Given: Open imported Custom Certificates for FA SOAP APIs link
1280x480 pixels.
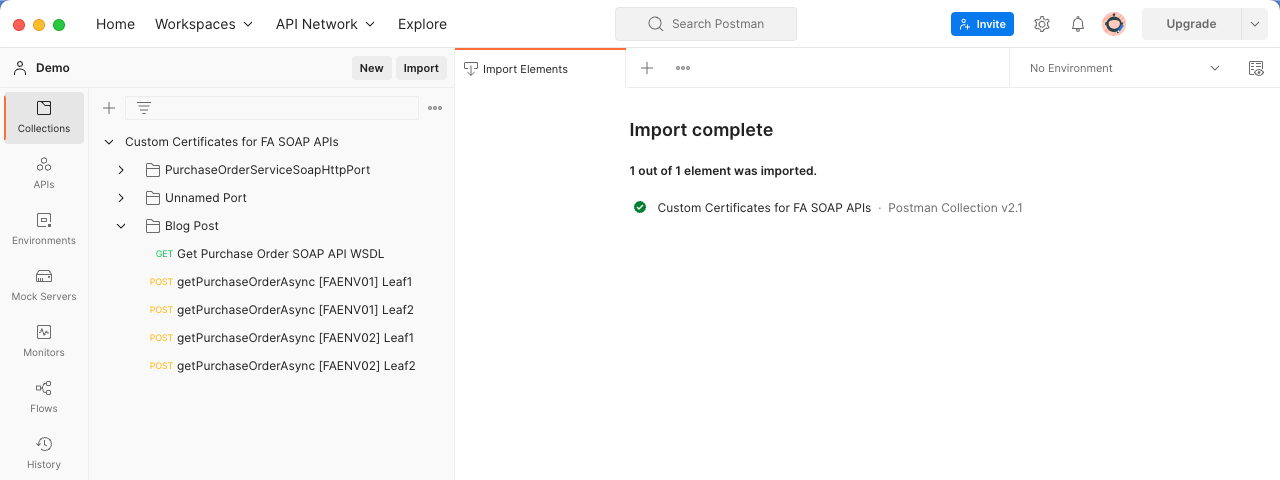Looking at the screenshot, I should point(764,208).
